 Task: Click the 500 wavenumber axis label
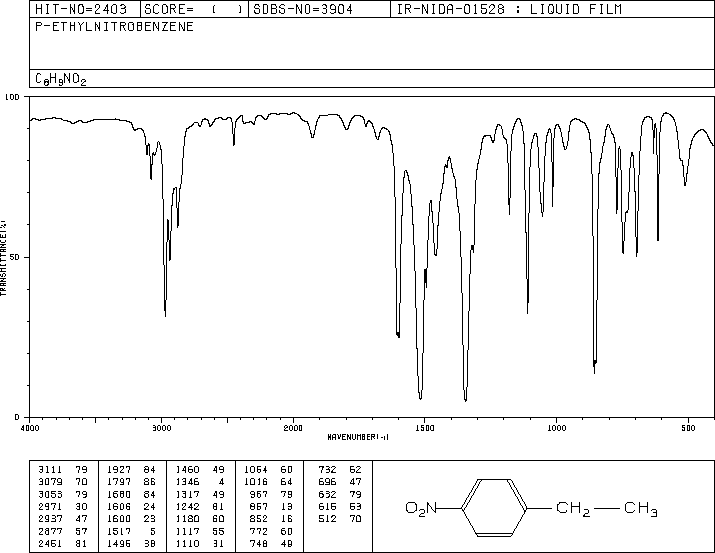pyautogui.click(x=688, y=428)
